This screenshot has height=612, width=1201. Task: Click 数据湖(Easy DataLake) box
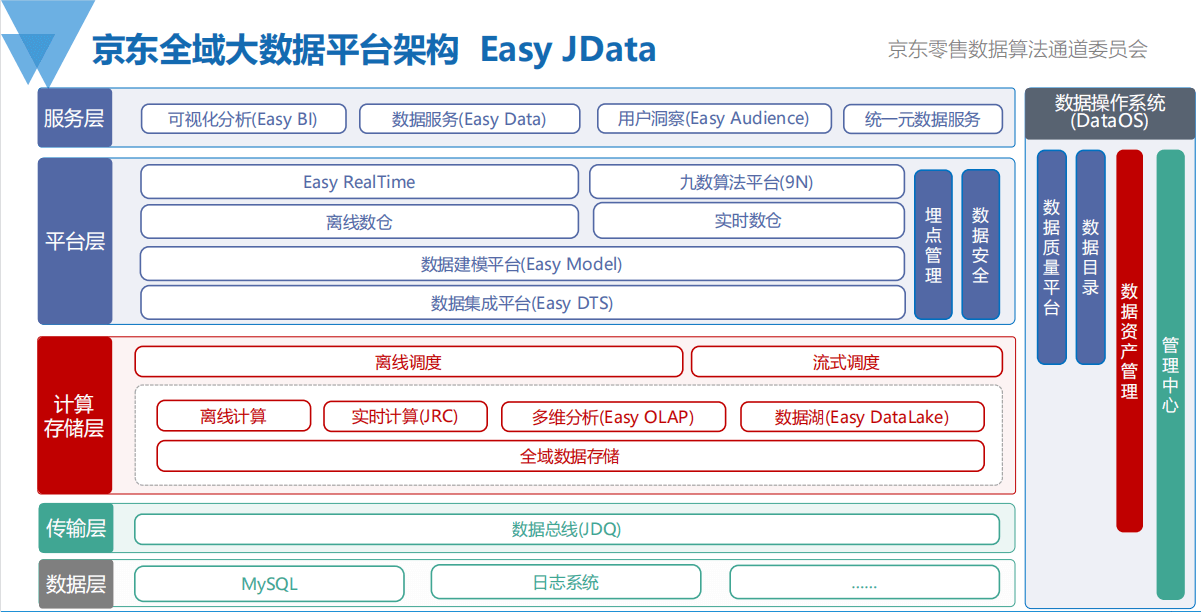[862, 416]
